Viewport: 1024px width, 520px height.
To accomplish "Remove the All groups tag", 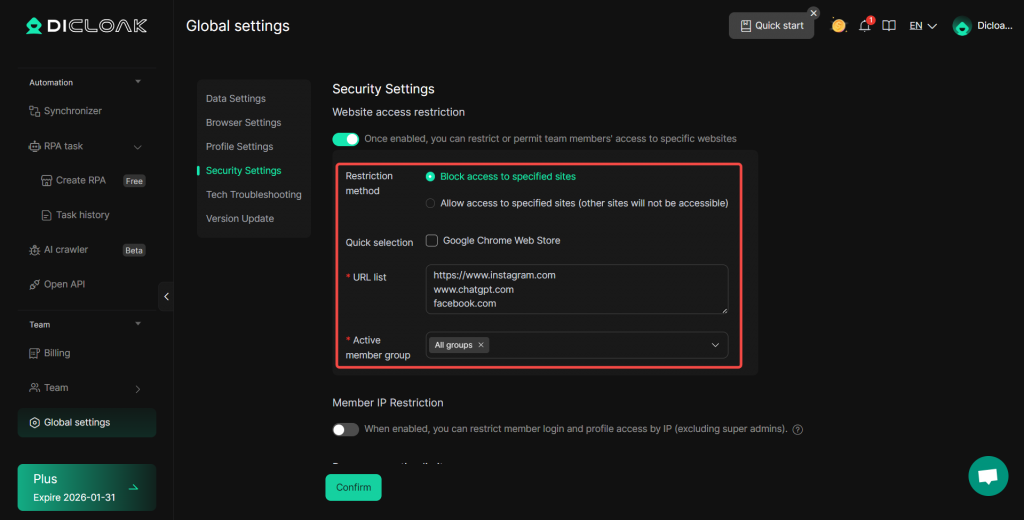I will pos(481,345).
